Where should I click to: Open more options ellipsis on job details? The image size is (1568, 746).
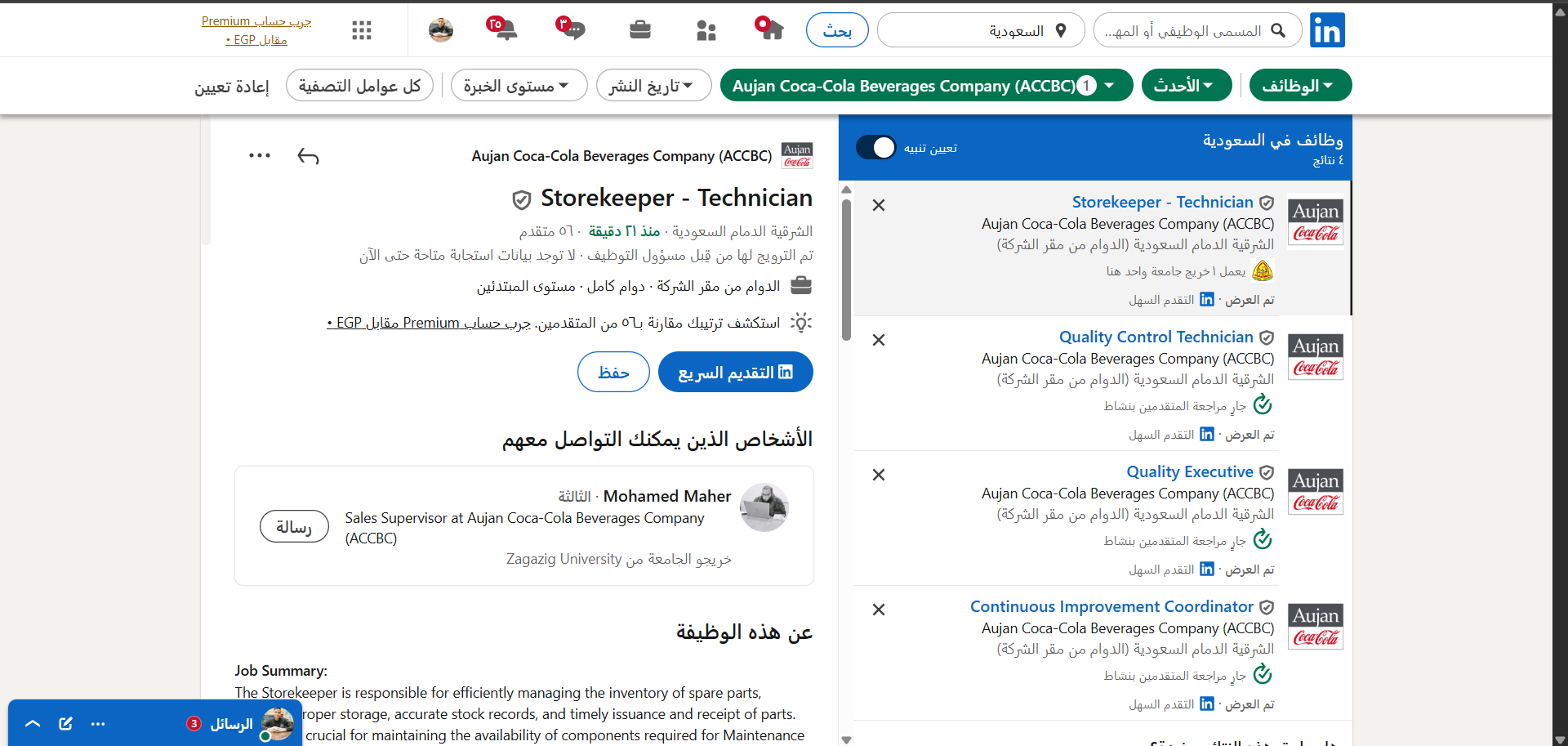pyautogui.click(x=260, y=155)
